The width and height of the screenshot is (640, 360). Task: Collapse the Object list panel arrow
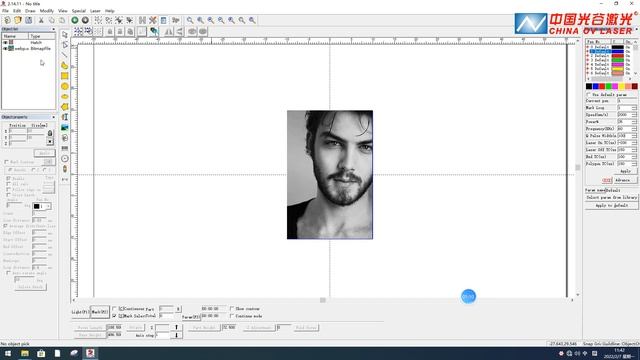tap(53, 29)
